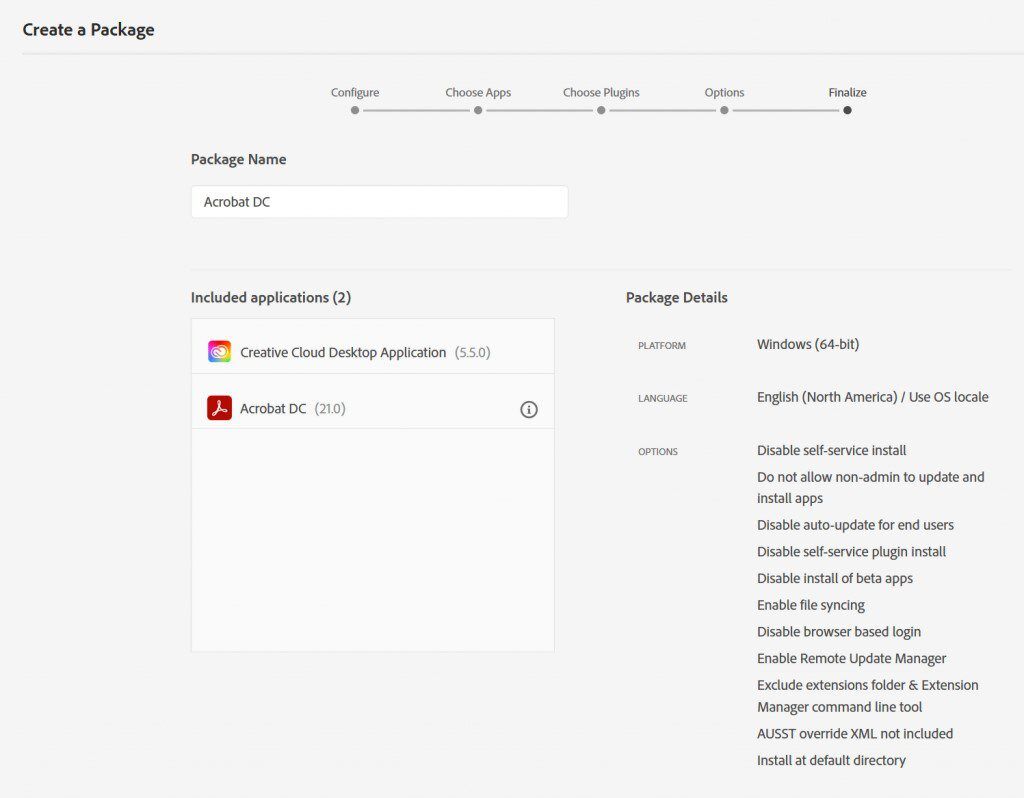The image size is (1024, 798).
Task: Toggle Disable auto-update for end users
Action: [x=854, y=524]
